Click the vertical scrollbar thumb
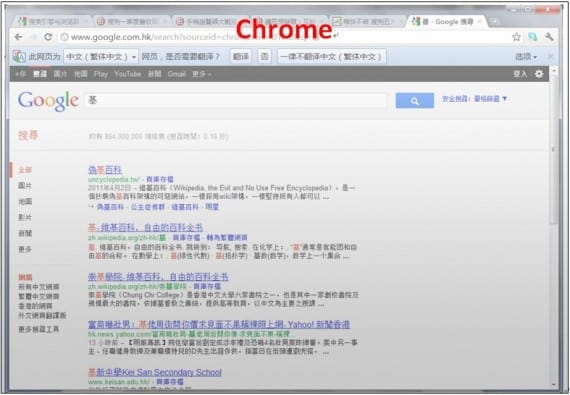 554,150
